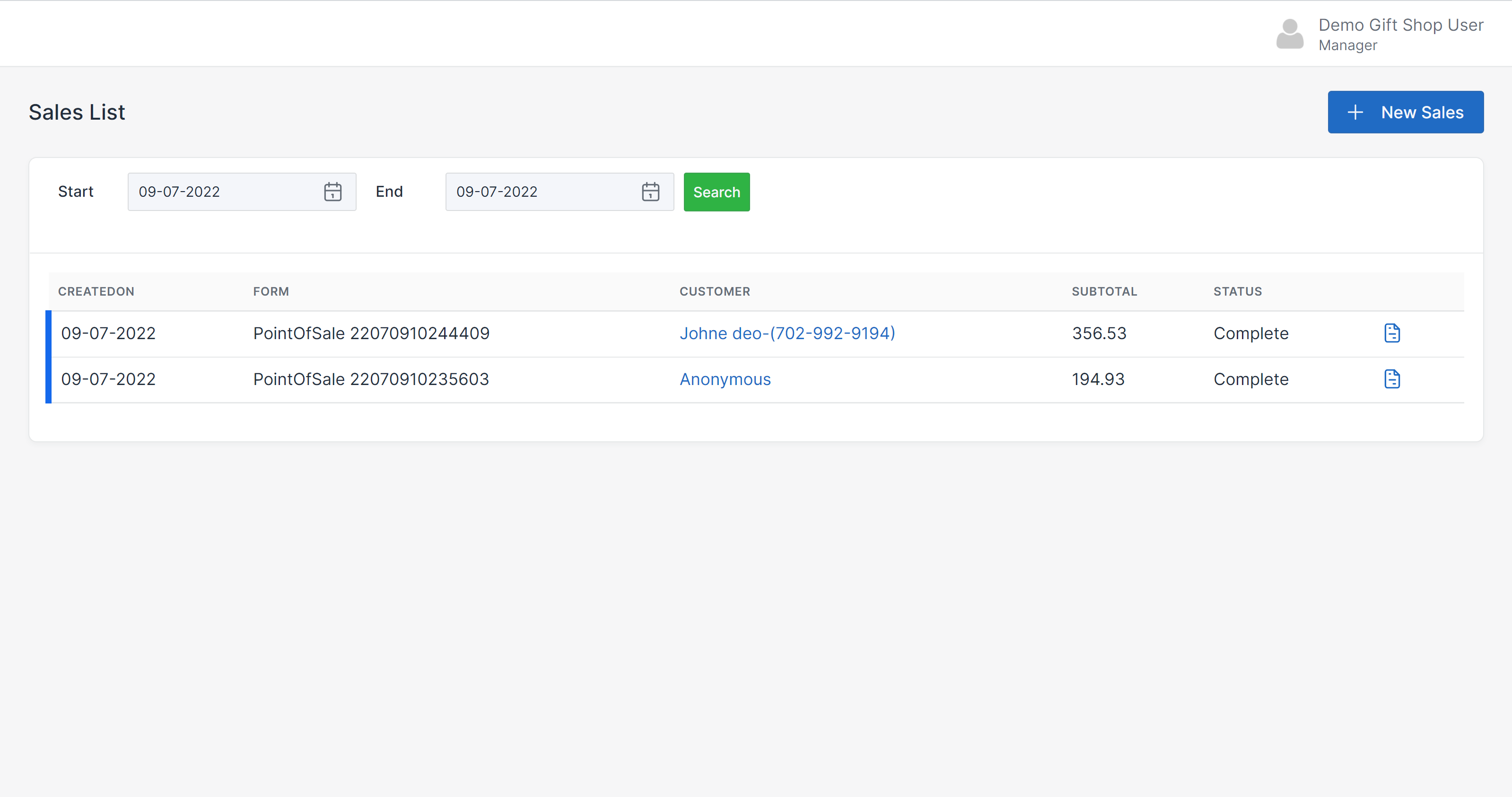Click the plus icon on New Sales

(1355, 112)
